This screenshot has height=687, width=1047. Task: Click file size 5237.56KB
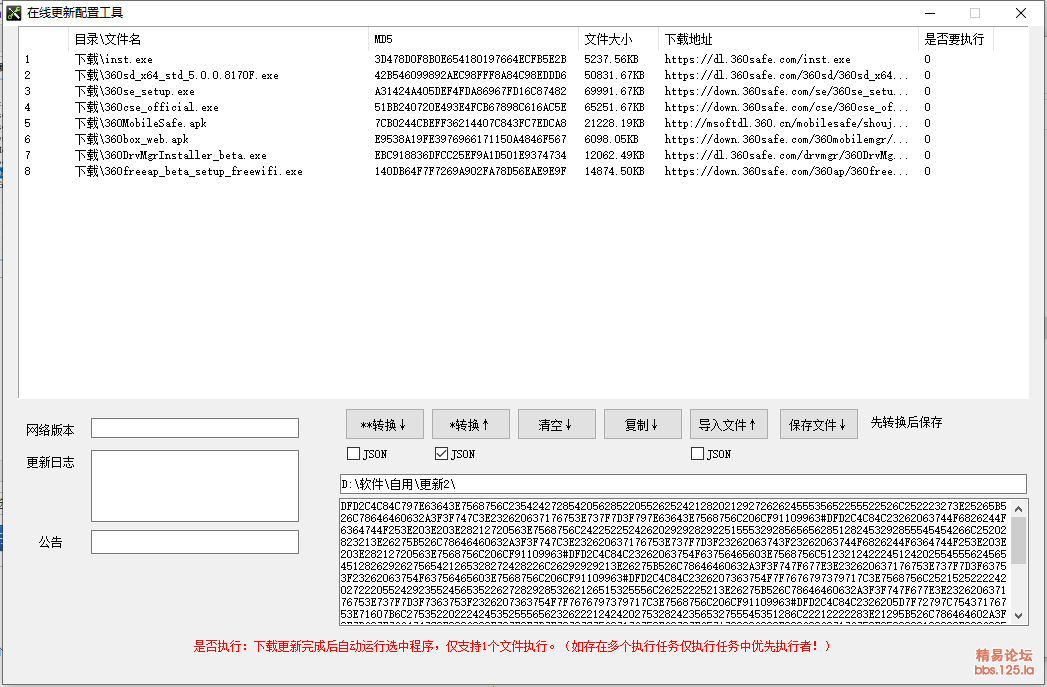pos(611,59)
